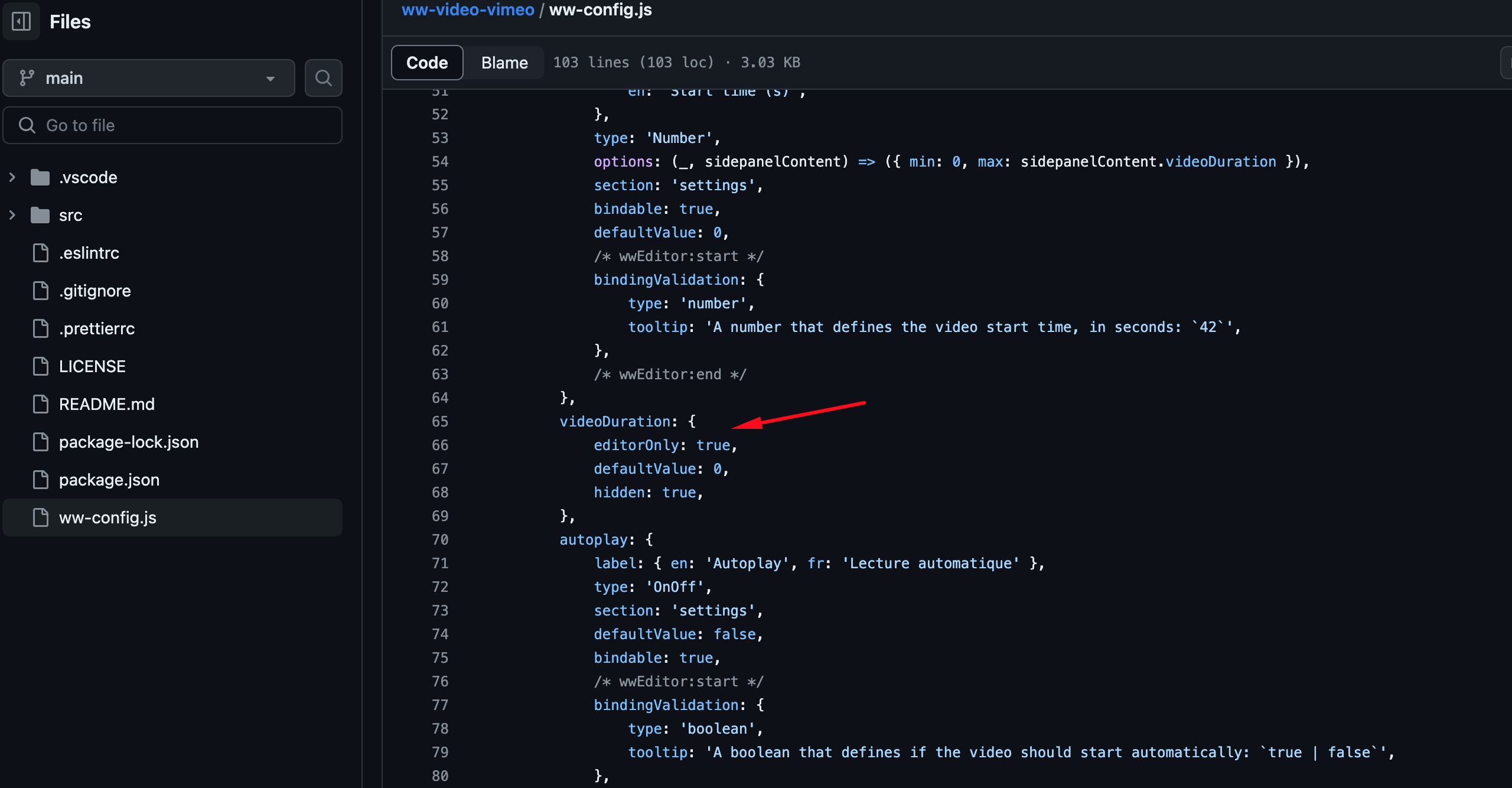This screenshot has height=788, width=1512.
Task: Click the git branch icon on main selector
Action: 27,78
